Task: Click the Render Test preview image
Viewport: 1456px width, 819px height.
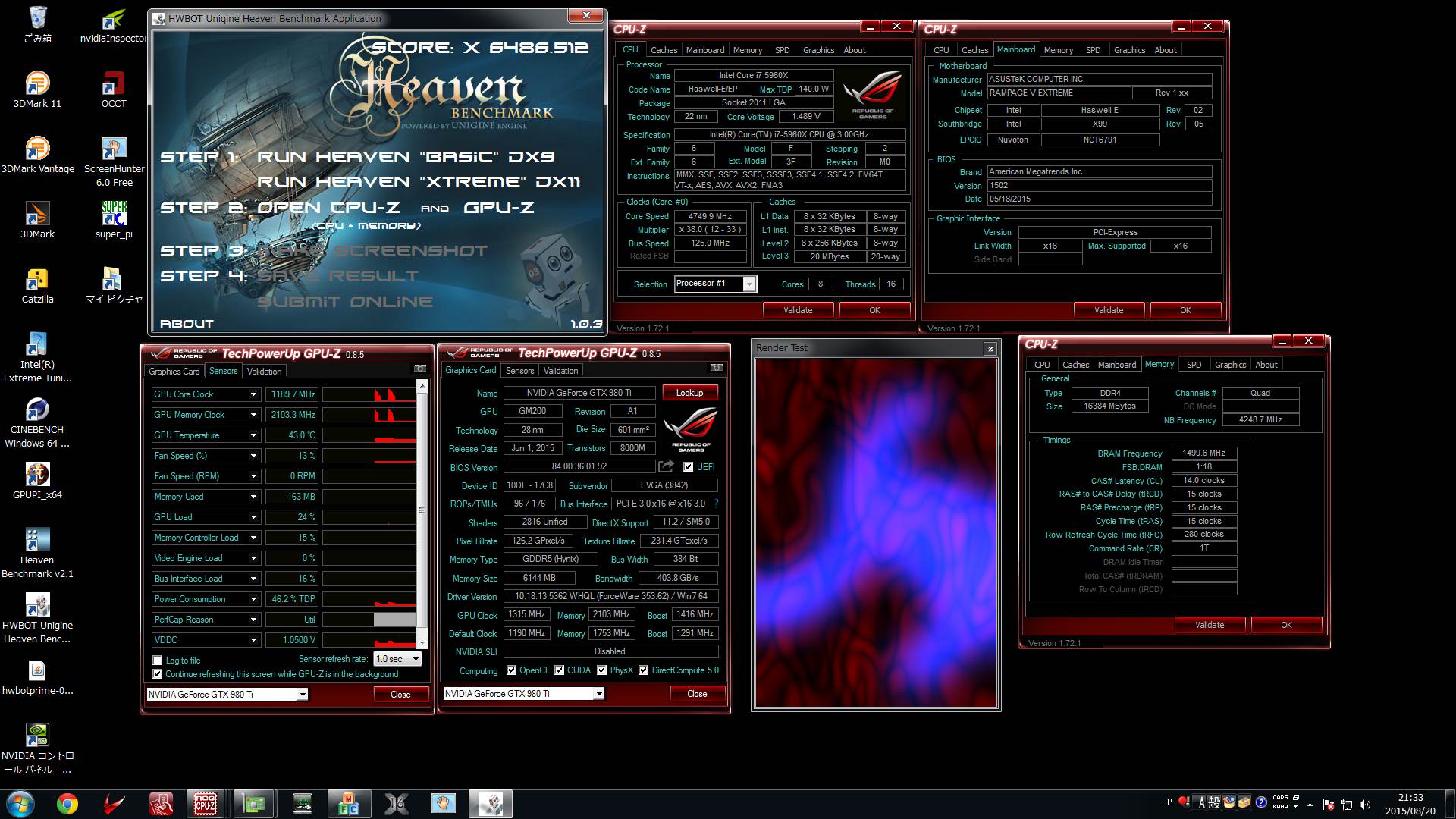Action: coord(876,533)
